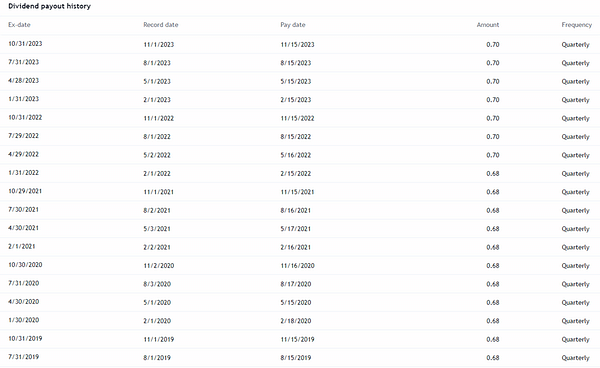This screenshot has height=368, width=600.
Task: Click the 2/2/2021 record date cell
Action: tap(157, 247)
